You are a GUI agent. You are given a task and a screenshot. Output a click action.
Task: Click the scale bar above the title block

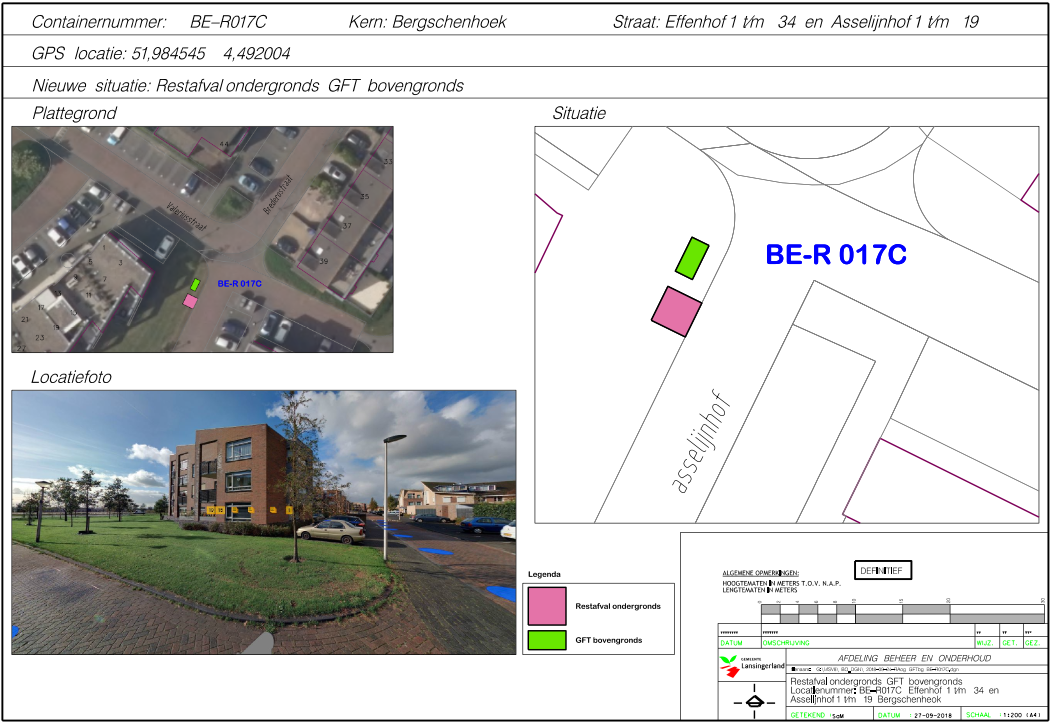click(x=900, y=613)
